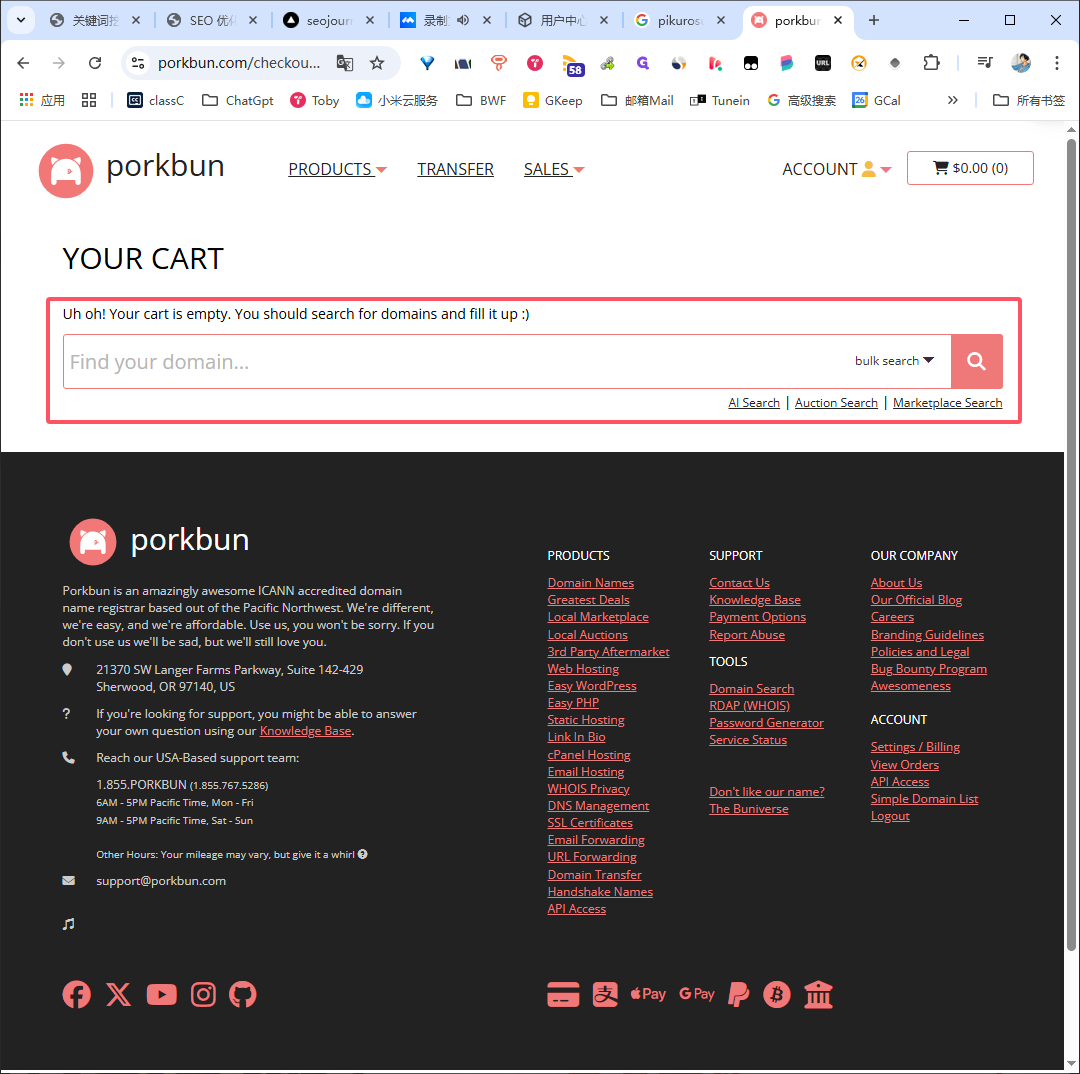This screenshot has width=1080, height=1074.
Task: Click the porkbun pig logo in header
Action: pos(66,170)
